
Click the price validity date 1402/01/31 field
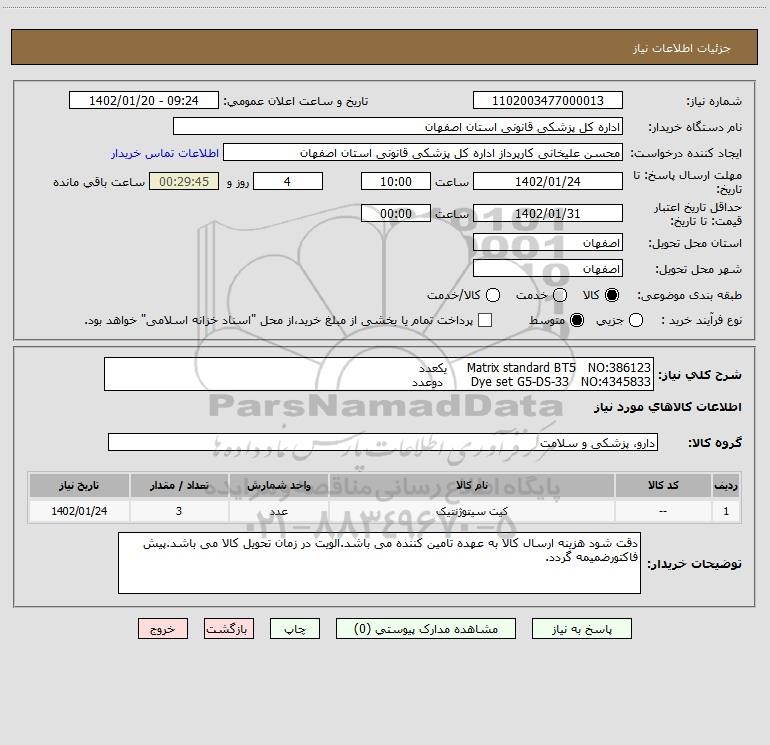[x=548, y=213]
